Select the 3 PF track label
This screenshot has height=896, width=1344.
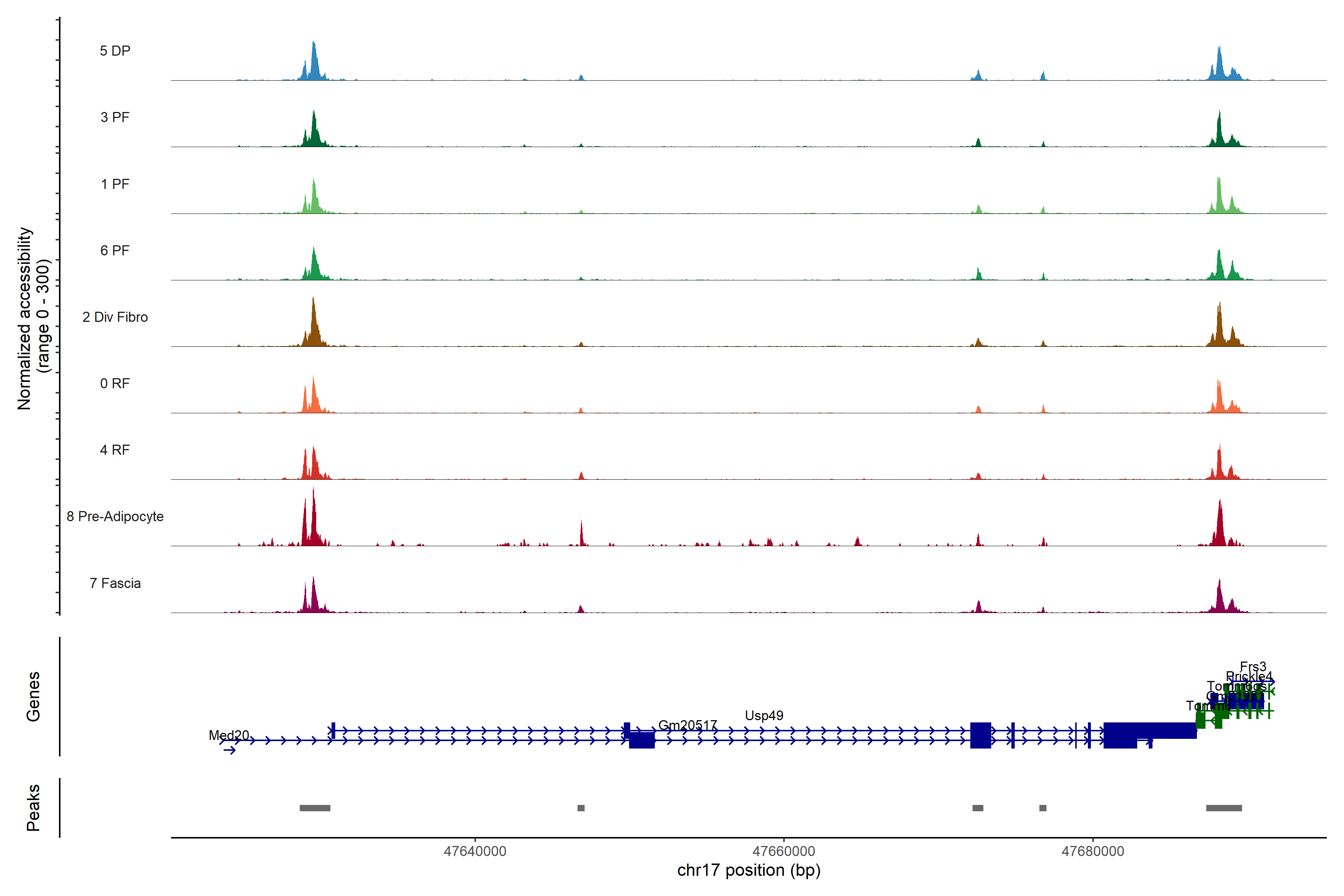click(x=115, y=117)
